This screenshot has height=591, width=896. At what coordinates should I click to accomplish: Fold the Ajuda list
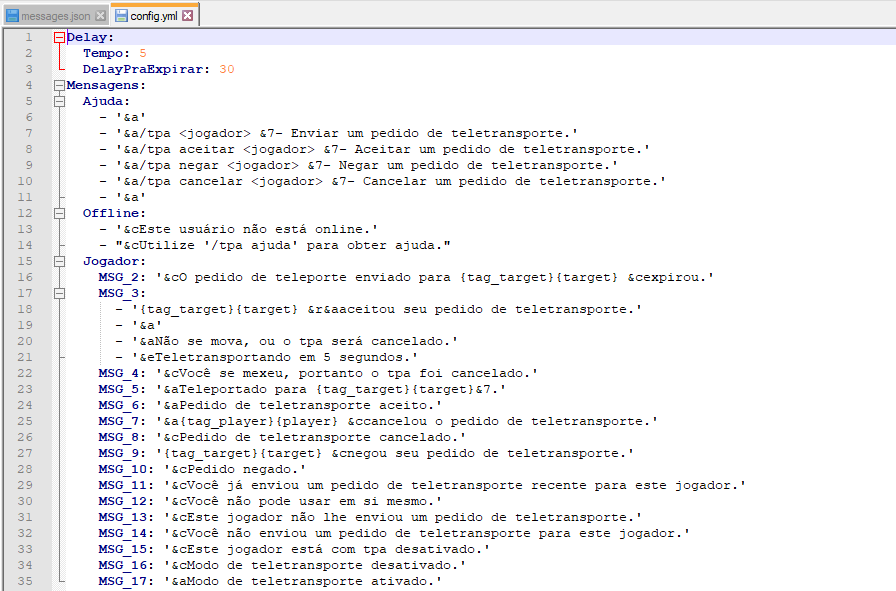pos(59,101)
